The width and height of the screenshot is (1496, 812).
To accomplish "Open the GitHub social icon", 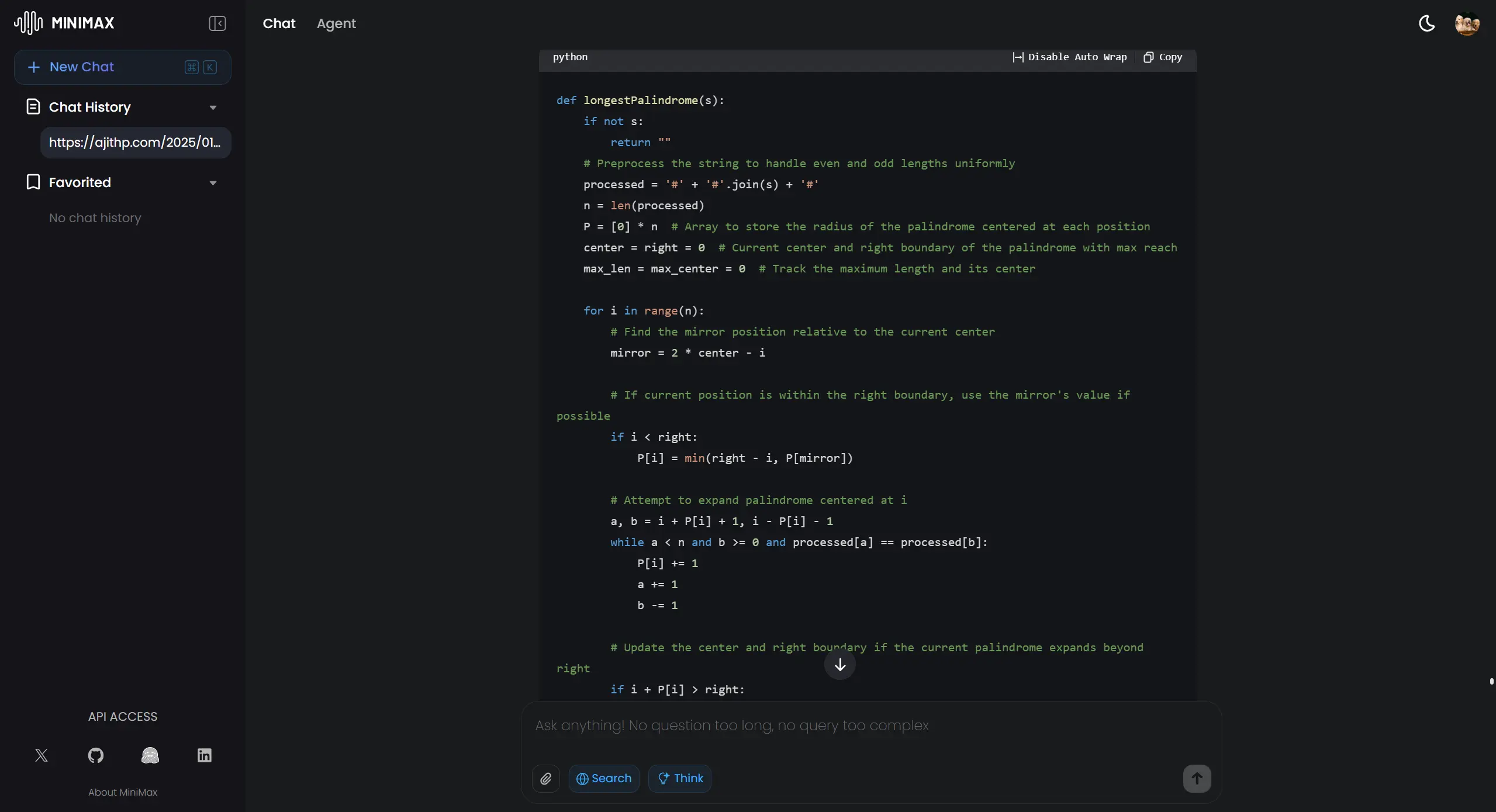I will [96, 755].
